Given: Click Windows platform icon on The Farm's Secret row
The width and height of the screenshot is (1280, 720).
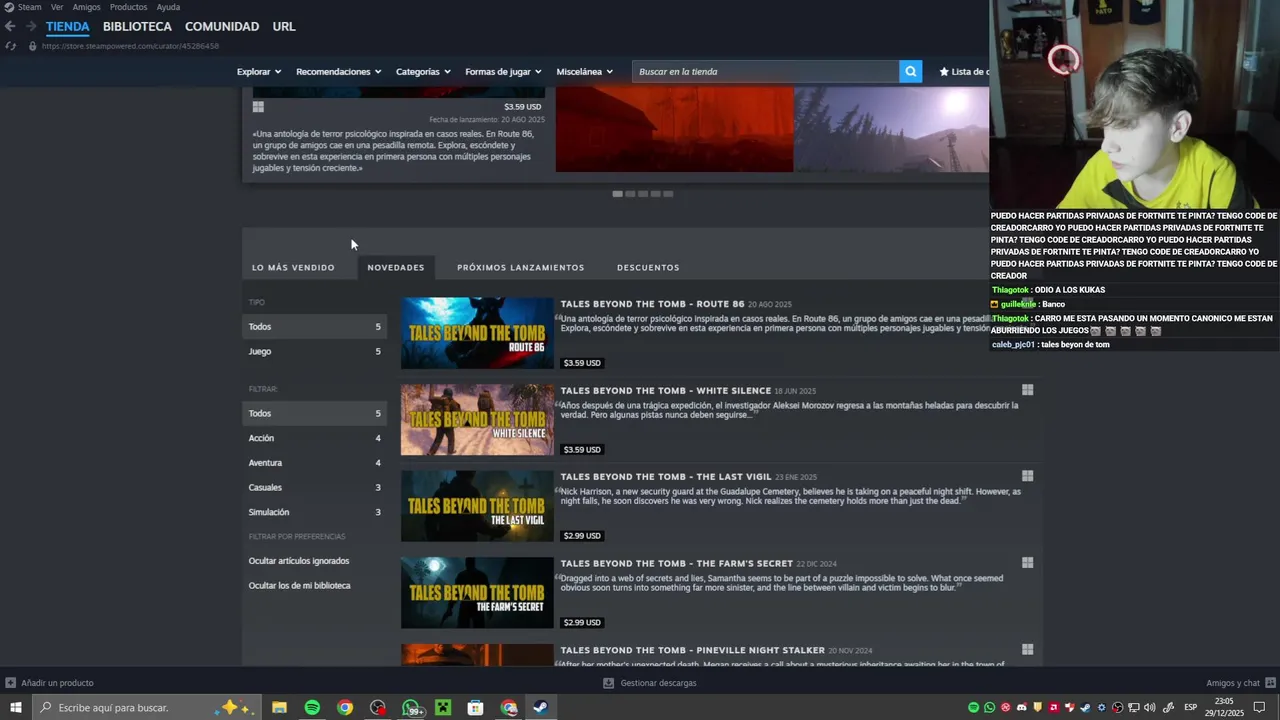Looking at the screenshot, I should click(x=1027, y=563).
